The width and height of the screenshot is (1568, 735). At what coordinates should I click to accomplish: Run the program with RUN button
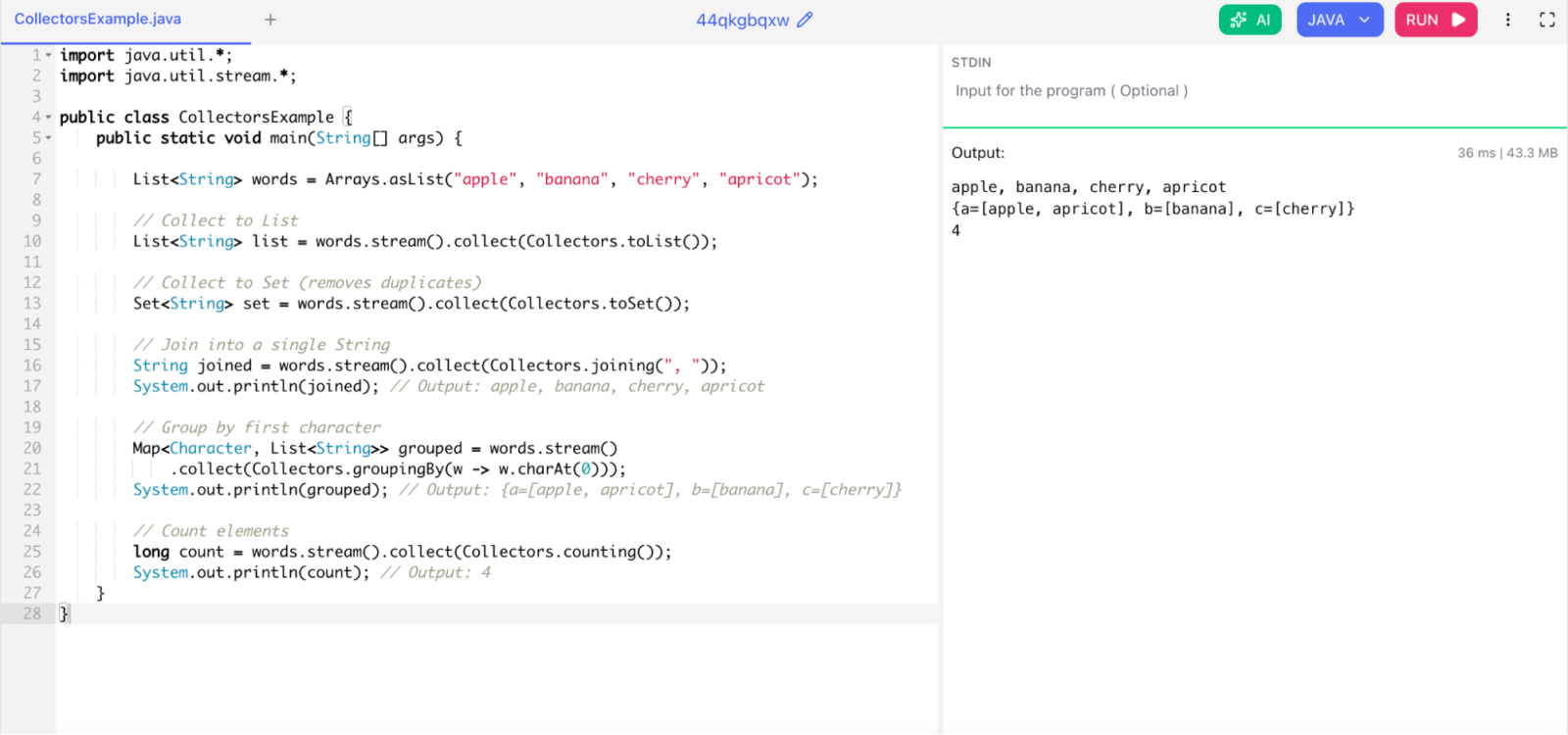click(1436, 20)
